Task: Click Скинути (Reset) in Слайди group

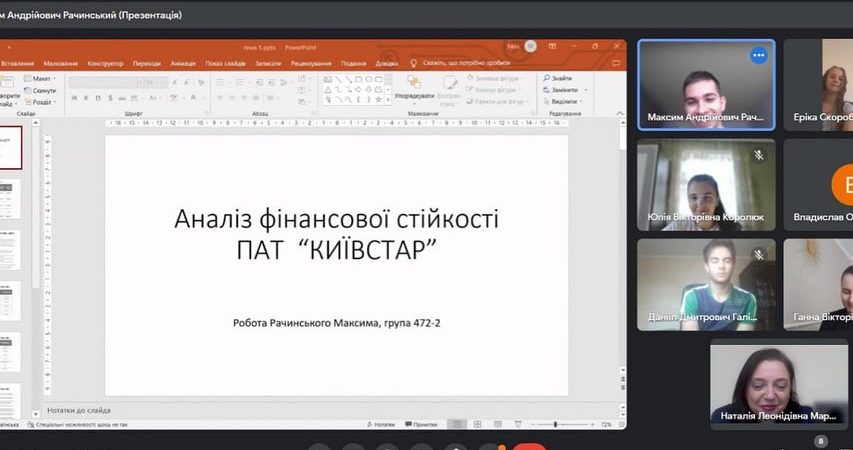Action: point(41,90)
